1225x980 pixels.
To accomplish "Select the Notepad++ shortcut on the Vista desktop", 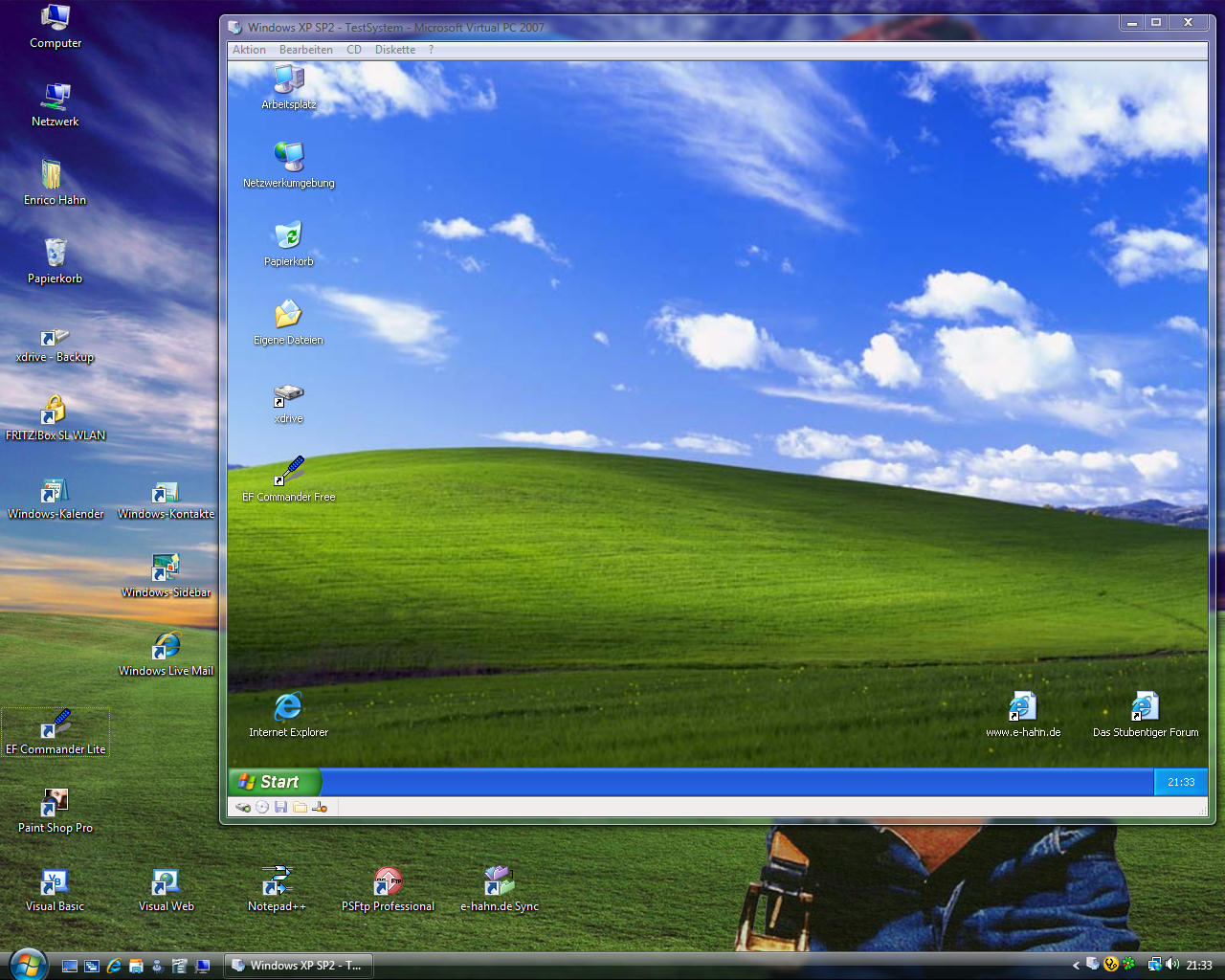I will 277,881.
